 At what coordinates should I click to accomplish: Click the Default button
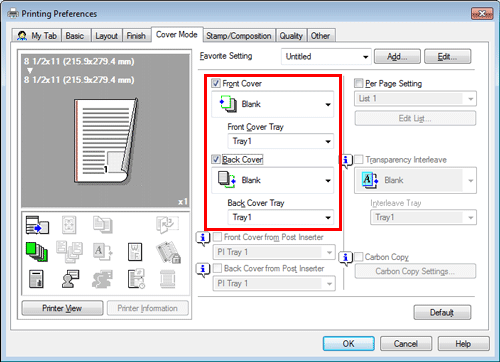[442, 313]
